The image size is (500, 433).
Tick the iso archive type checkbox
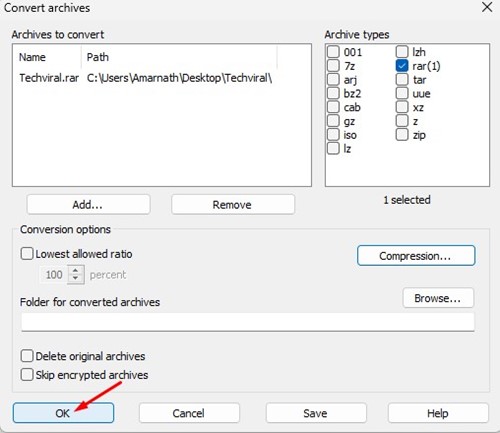(333, 135)
